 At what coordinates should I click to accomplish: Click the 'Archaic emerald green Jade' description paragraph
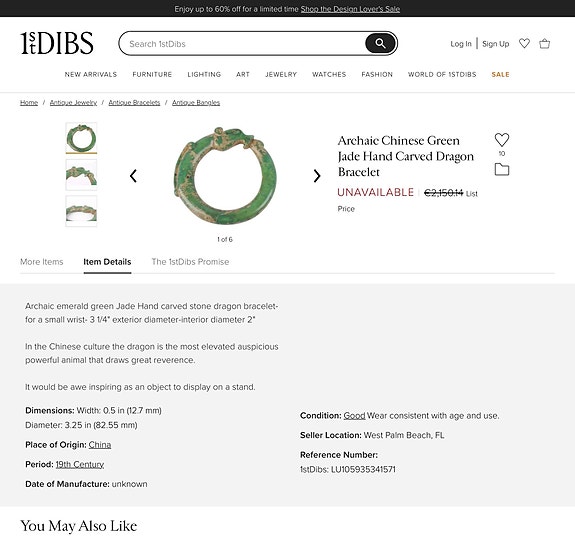click(151, 313)
